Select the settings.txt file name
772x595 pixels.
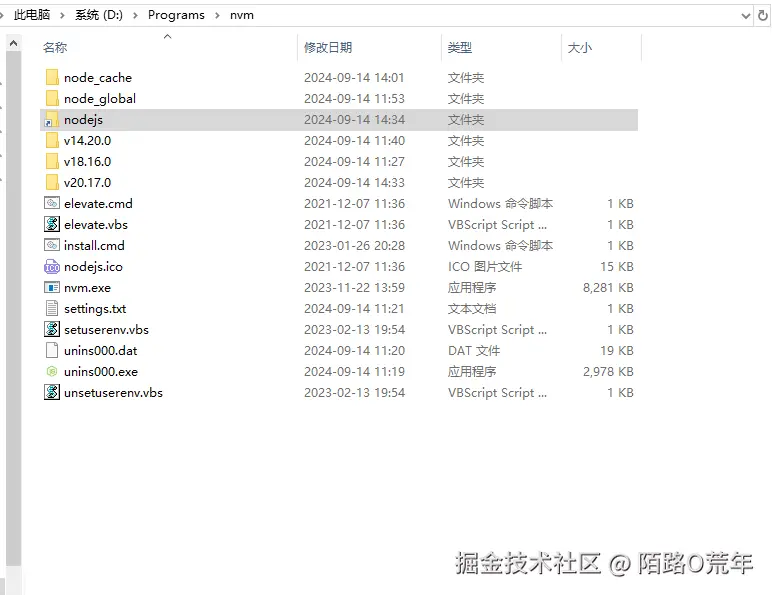coord(95,309)
